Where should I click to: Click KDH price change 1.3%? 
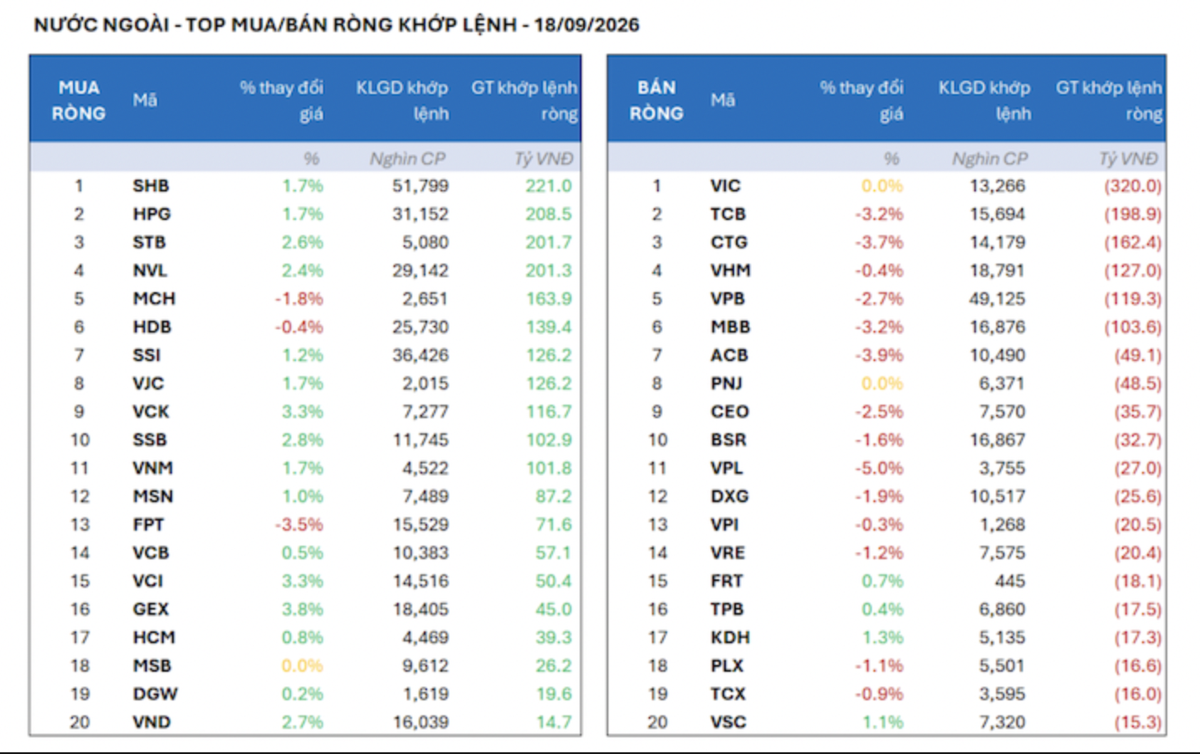[x=884, y=637]
